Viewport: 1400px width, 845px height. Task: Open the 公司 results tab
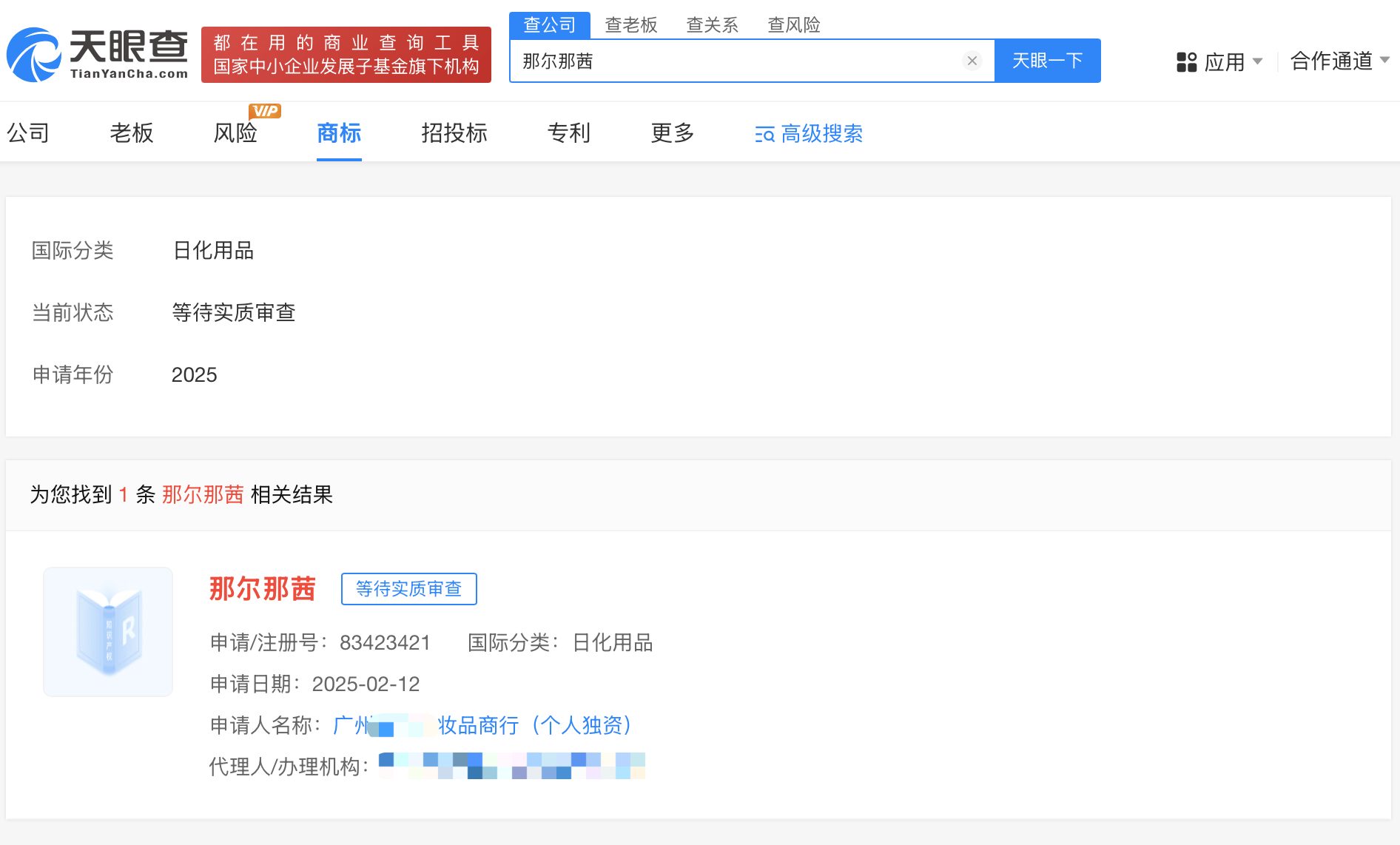click(28, 133)
